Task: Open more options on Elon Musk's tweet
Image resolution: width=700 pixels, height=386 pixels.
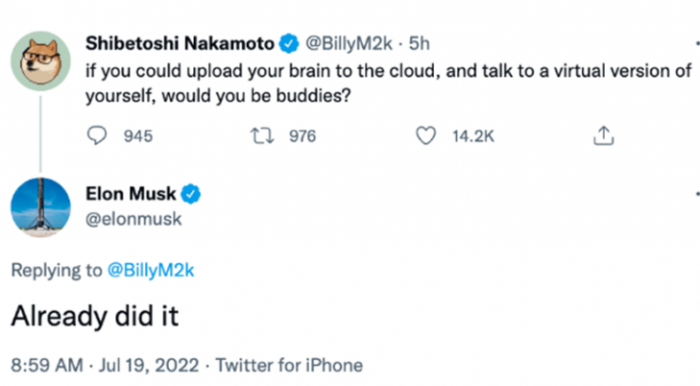Action: click(697, 194)
